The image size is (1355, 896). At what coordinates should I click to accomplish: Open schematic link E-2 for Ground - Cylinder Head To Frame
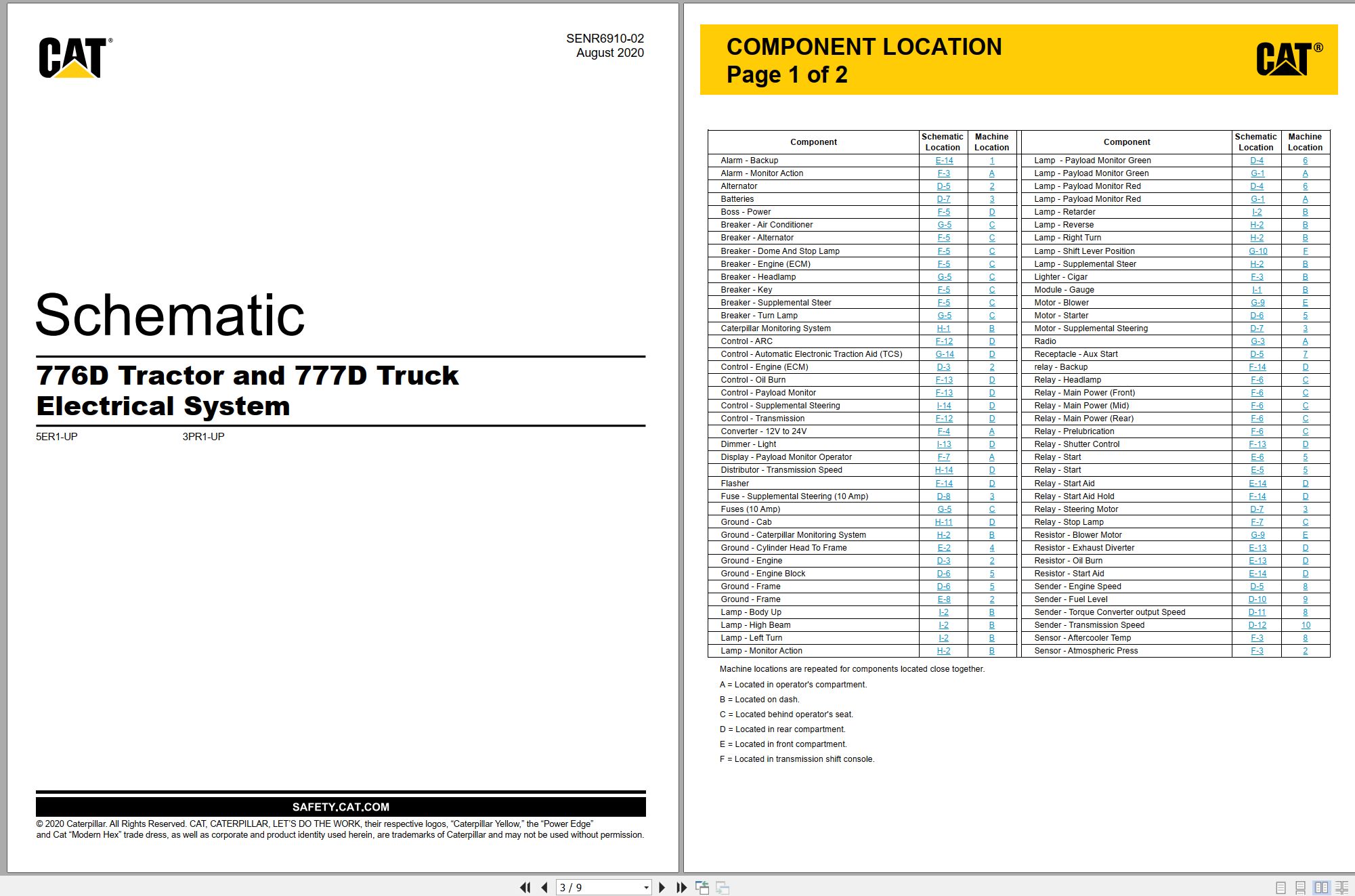point(944,548)
